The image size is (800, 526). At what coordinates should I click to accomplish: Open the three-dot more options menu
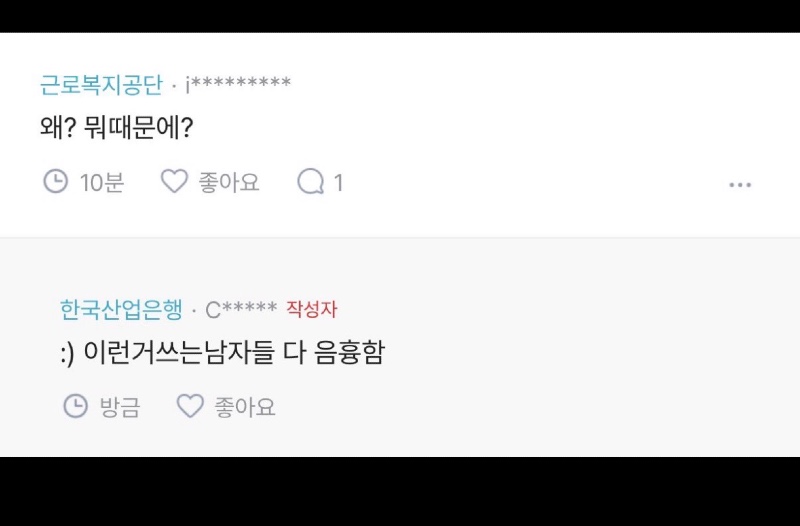(740, 184)
